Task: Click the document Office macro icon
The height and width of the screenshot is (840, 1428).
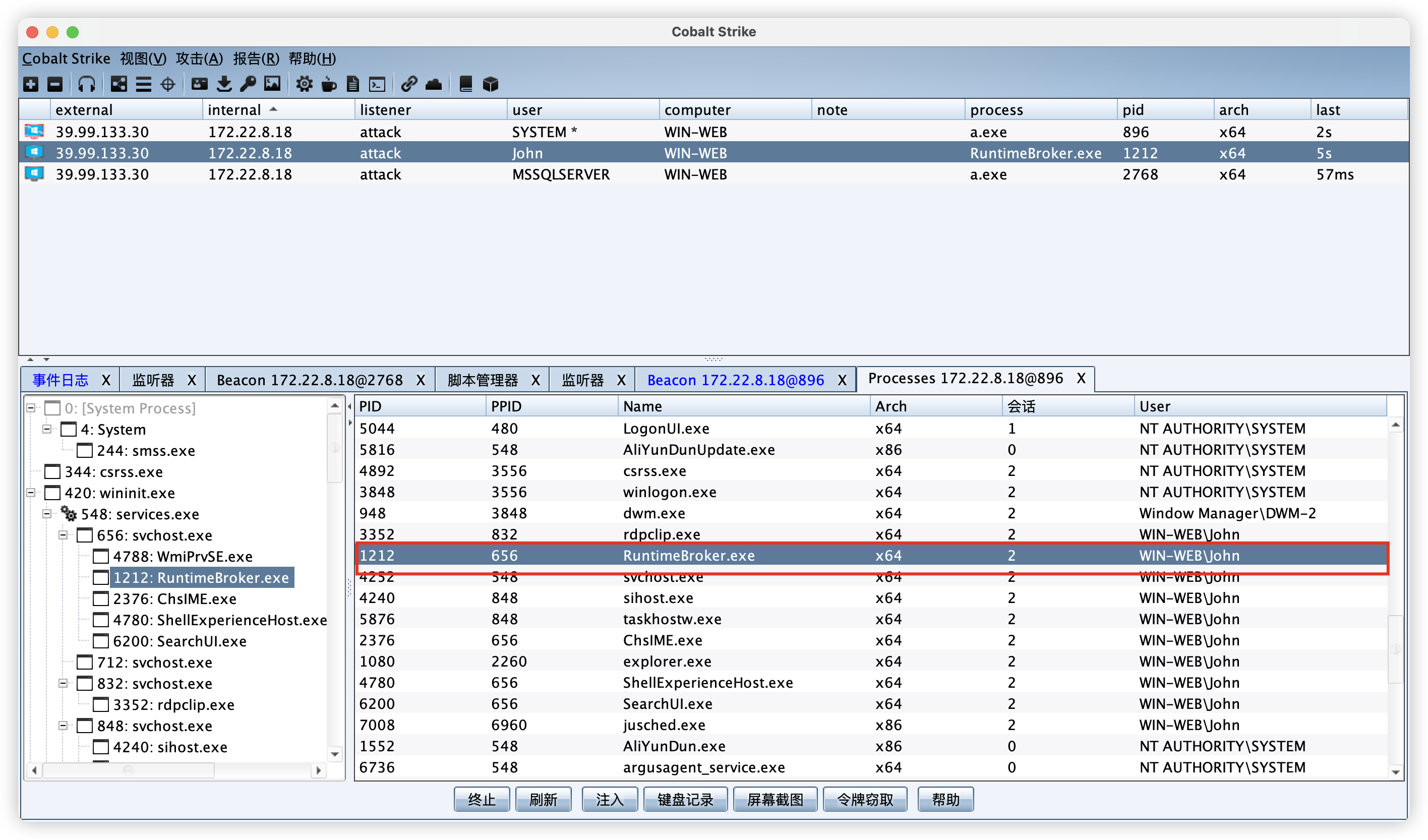Action: [x=353, y=84]
